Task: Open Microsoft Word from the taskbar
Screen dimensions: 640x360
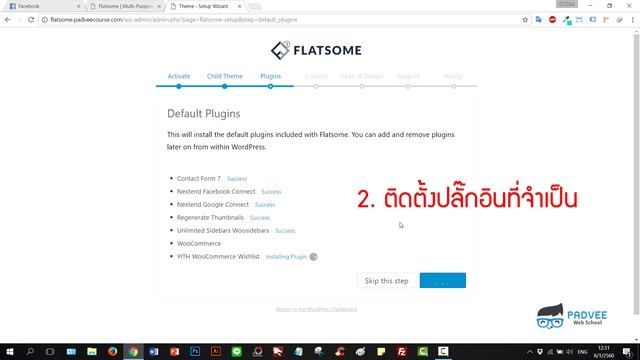Action: point(154,351)
